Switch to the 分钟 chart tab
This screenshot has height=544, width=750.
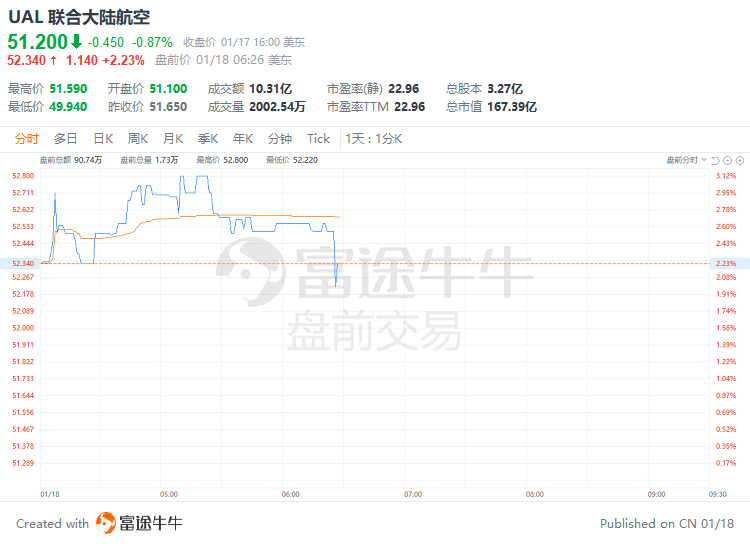click(280, 139)
